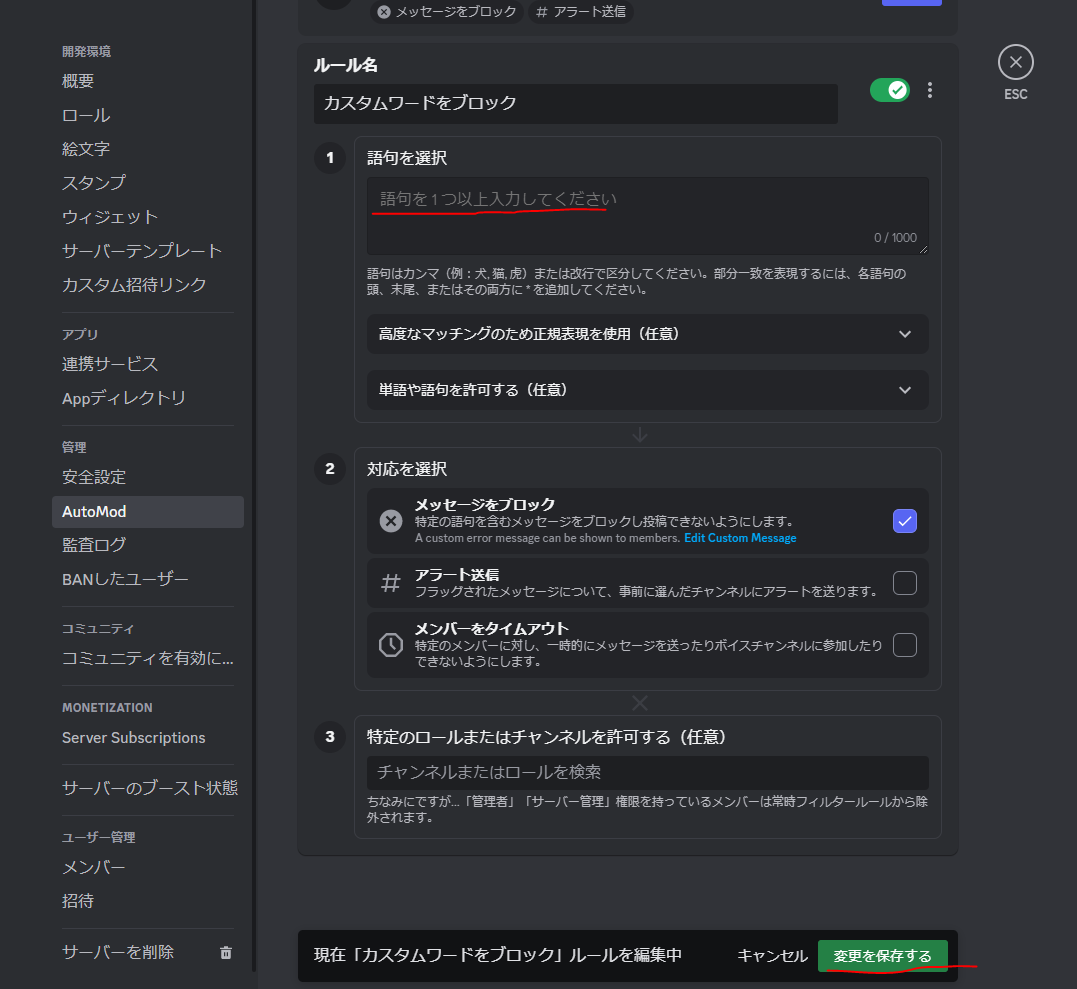Select AutoMod in sidebar

pos(148,512)
